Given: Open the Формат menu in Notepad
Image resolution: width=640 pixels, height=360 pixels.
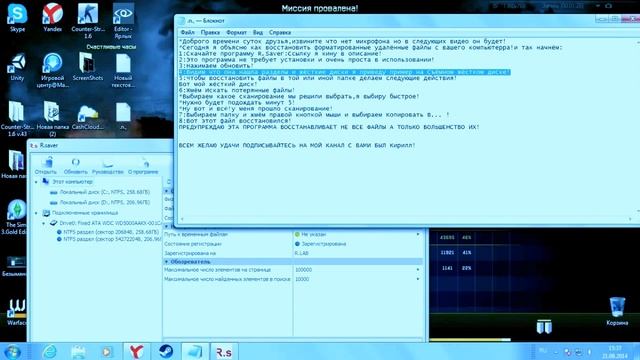Looking at the screenshot, I should [236, 32].
